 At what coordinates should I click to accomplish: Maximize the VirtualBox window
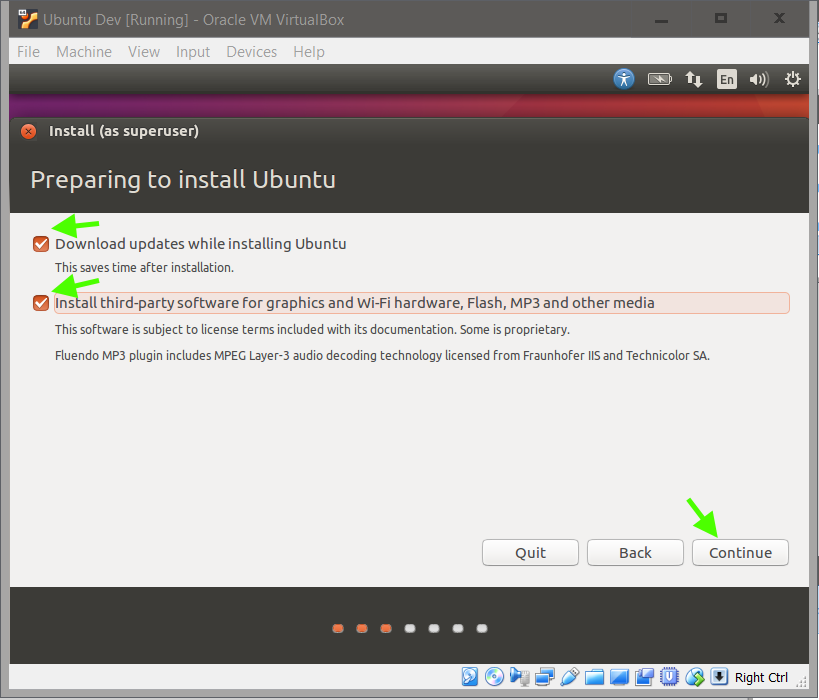[x=721, y=19]
